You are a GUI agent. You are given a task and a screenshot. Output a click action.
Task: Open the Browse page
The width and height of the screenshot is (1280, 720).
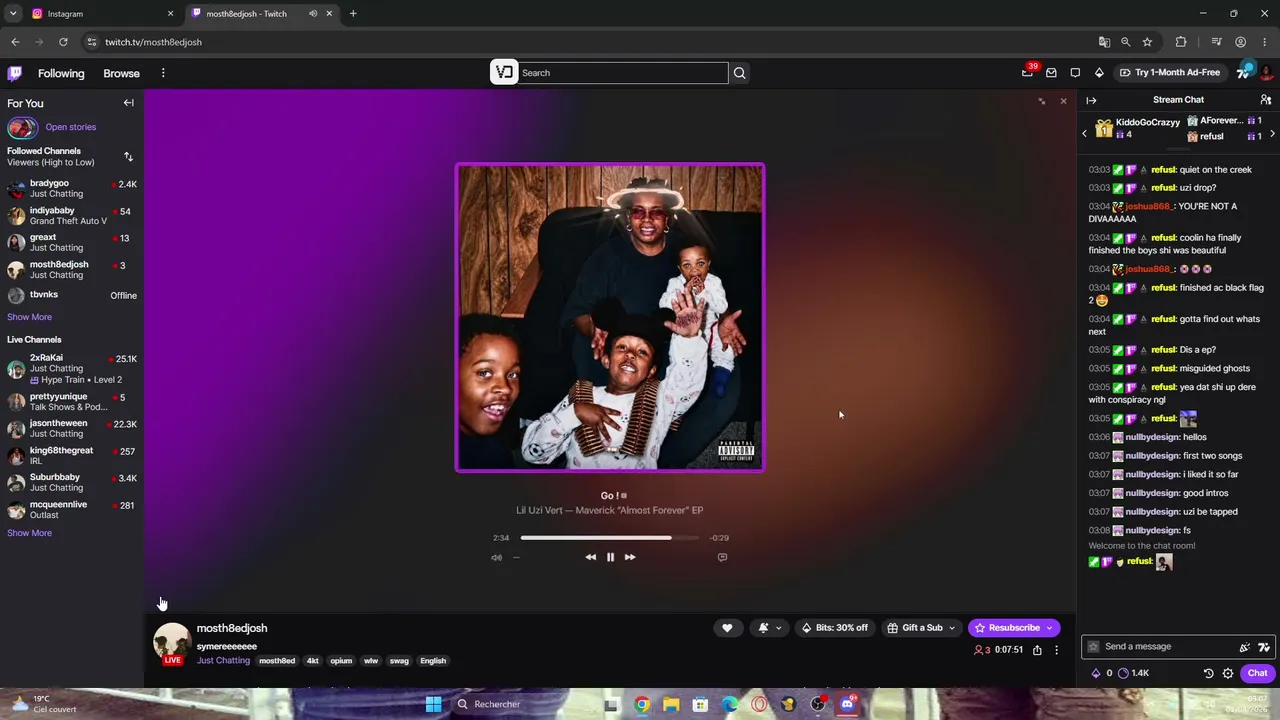[121, 73]
